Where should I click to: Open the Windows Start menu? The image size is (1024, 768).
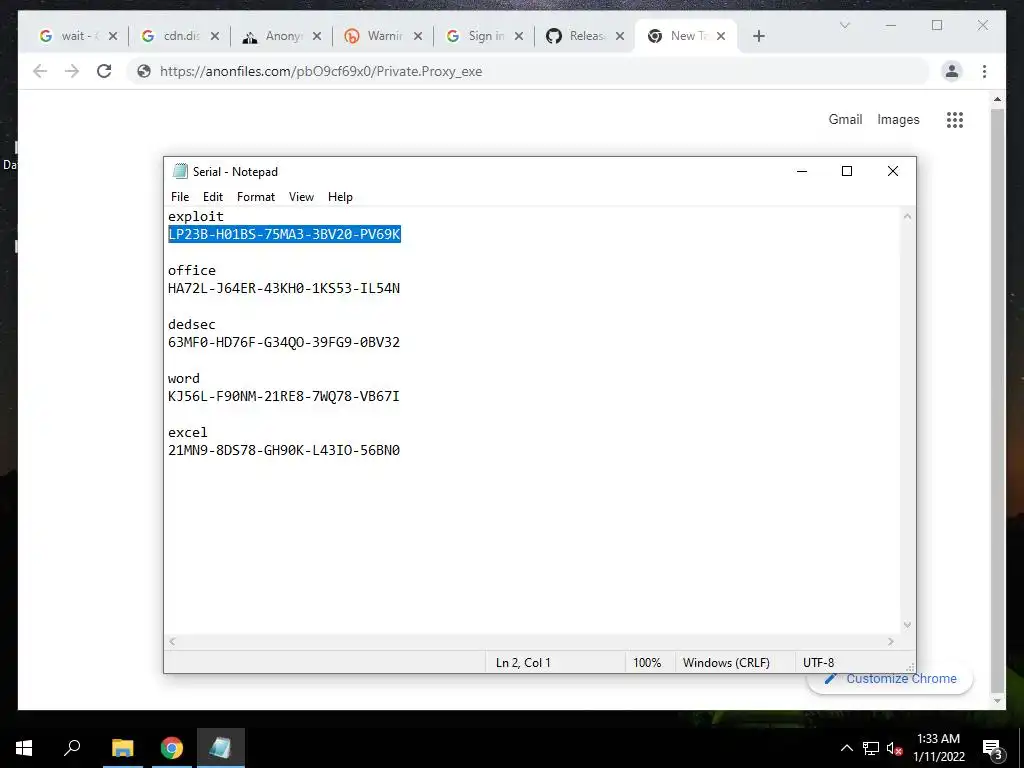click(24, 748)
